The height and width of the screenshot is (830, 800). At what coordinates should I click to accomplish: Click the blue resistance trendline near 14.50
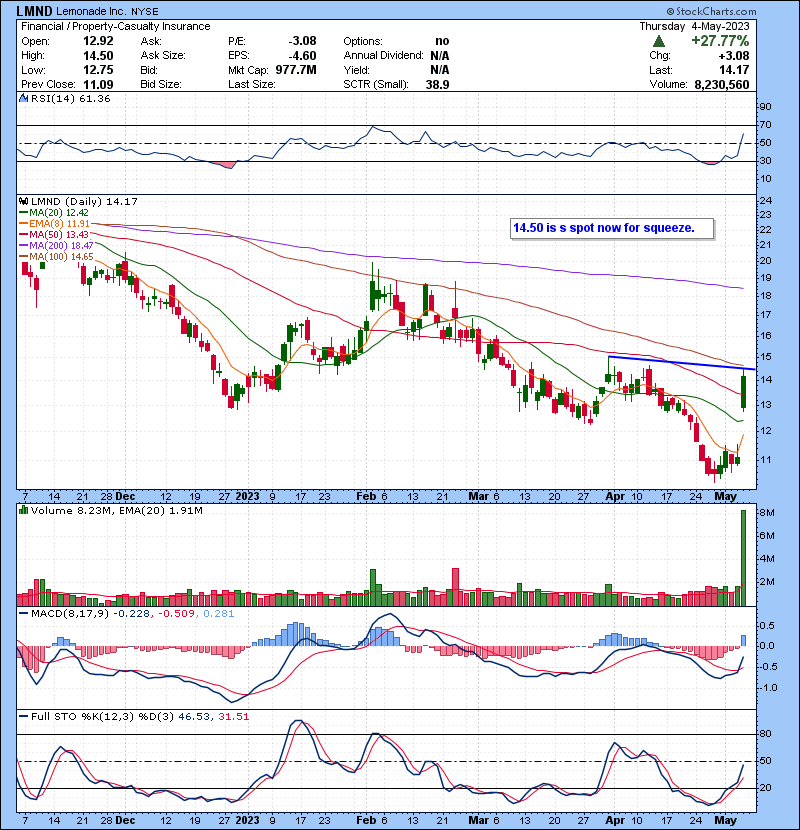coord(682,363)
